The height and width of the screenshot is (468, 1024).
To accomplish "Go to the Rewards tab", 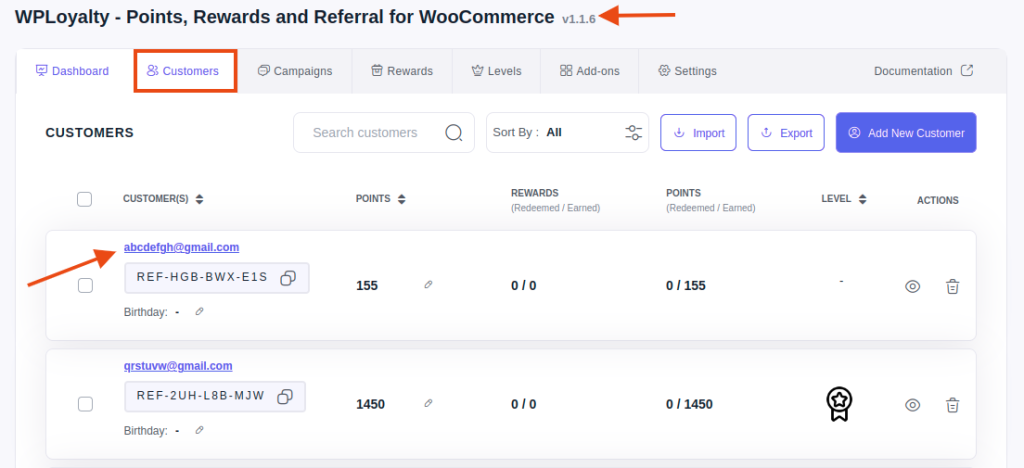I will (x=402, y=71).
